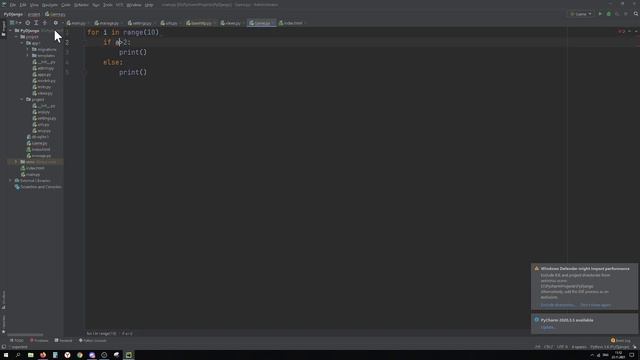Select asgi.py in the project tree
Viewport: 640px width, 360px height.
41,112
